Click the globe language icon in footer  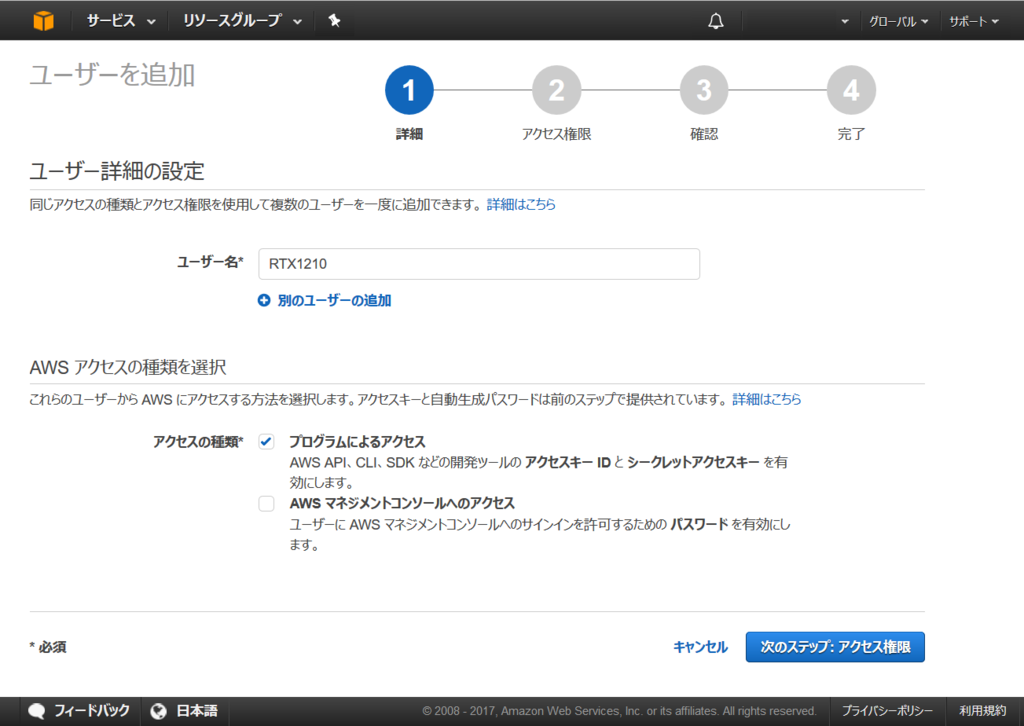159,711
